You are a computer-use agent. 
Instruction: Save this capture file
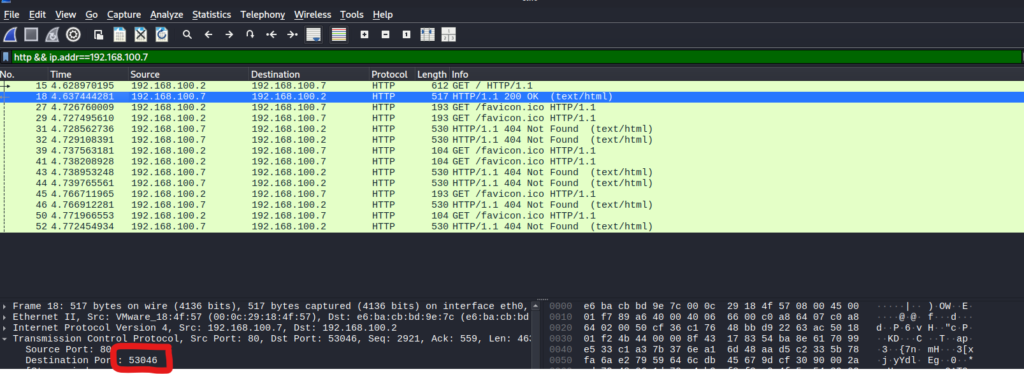coord(120,35)
